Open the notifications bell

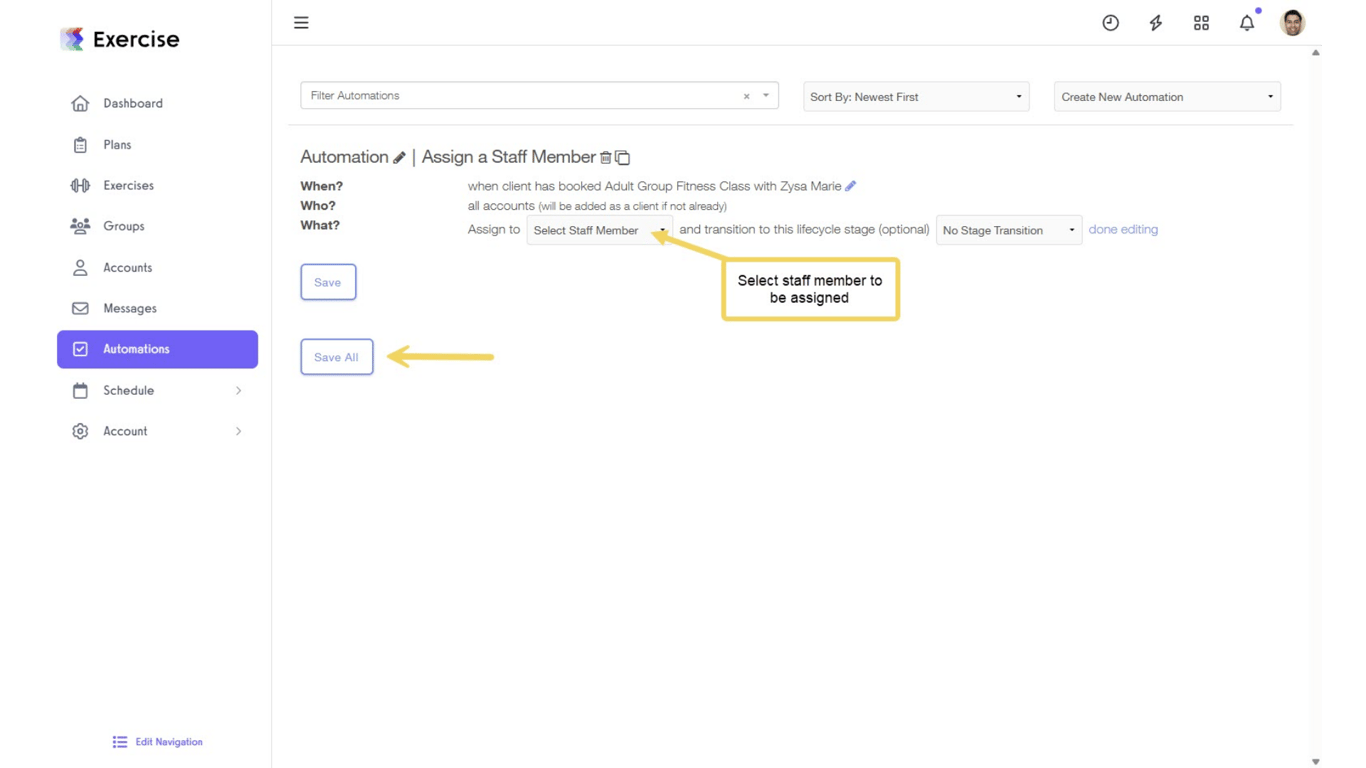point(1247,22)
